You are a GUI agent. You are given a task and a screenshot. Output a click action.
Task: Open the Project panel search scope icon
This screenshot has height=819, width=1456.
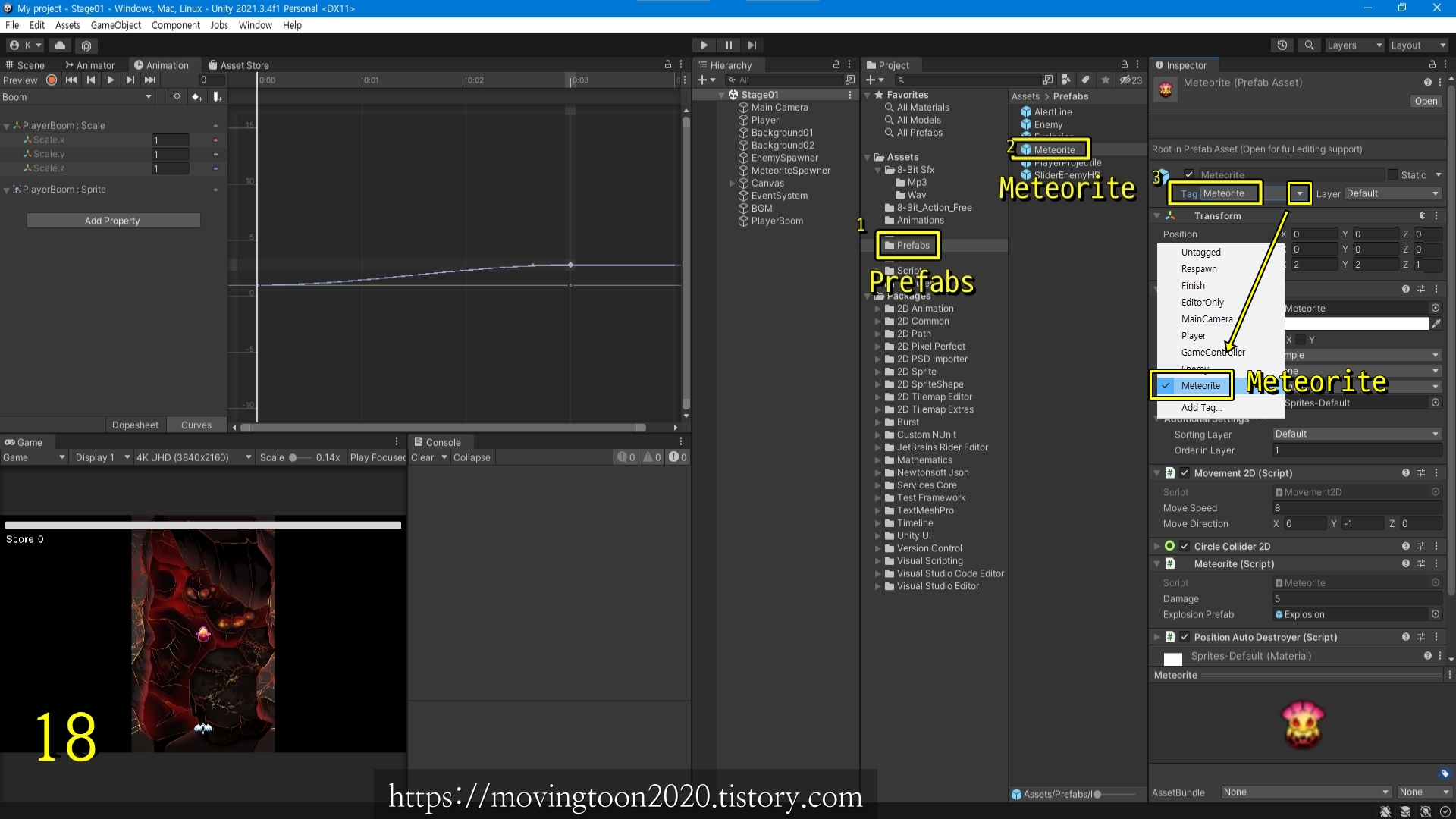click(1048, 80)
